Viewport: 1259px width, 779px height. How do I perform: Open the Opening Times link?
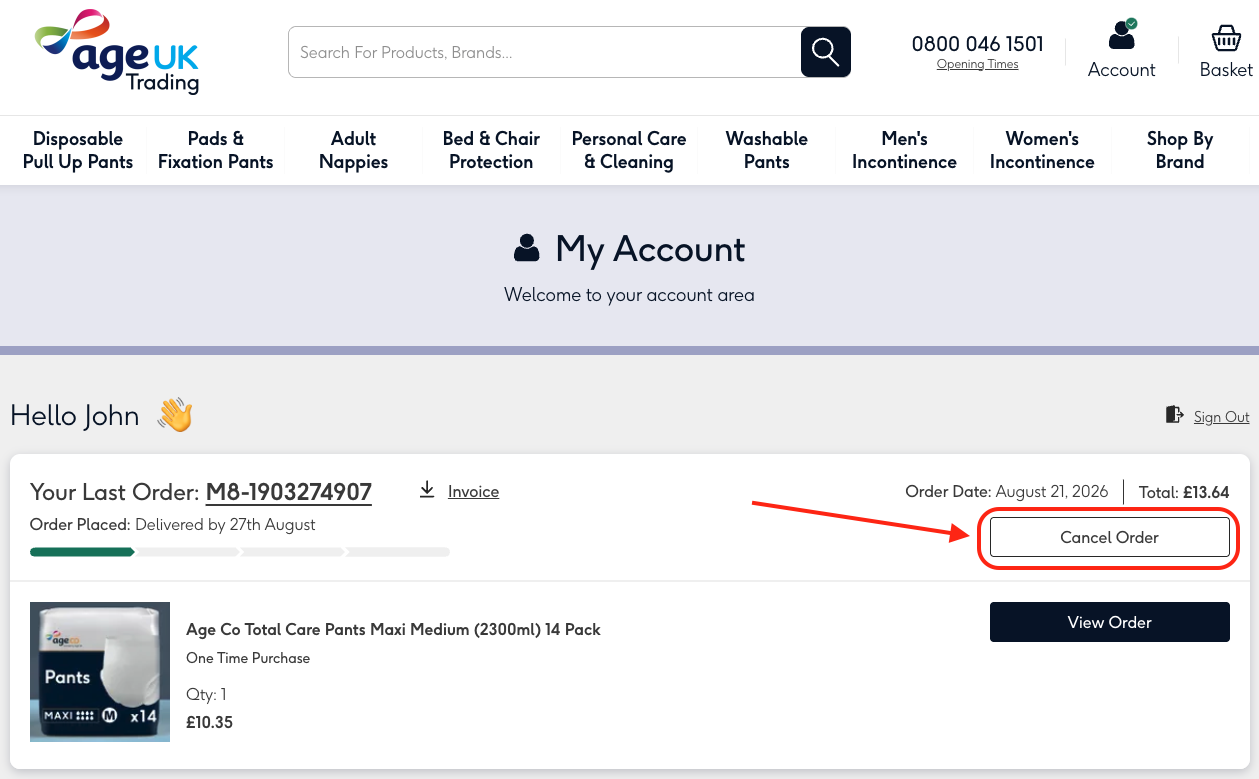coord(977,64)
